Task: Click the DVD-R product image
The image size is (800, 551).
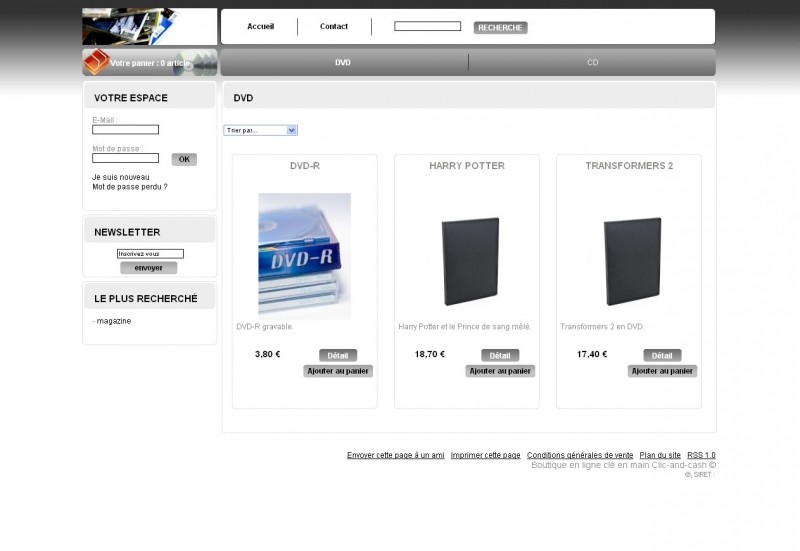Action: click(305, 256)
